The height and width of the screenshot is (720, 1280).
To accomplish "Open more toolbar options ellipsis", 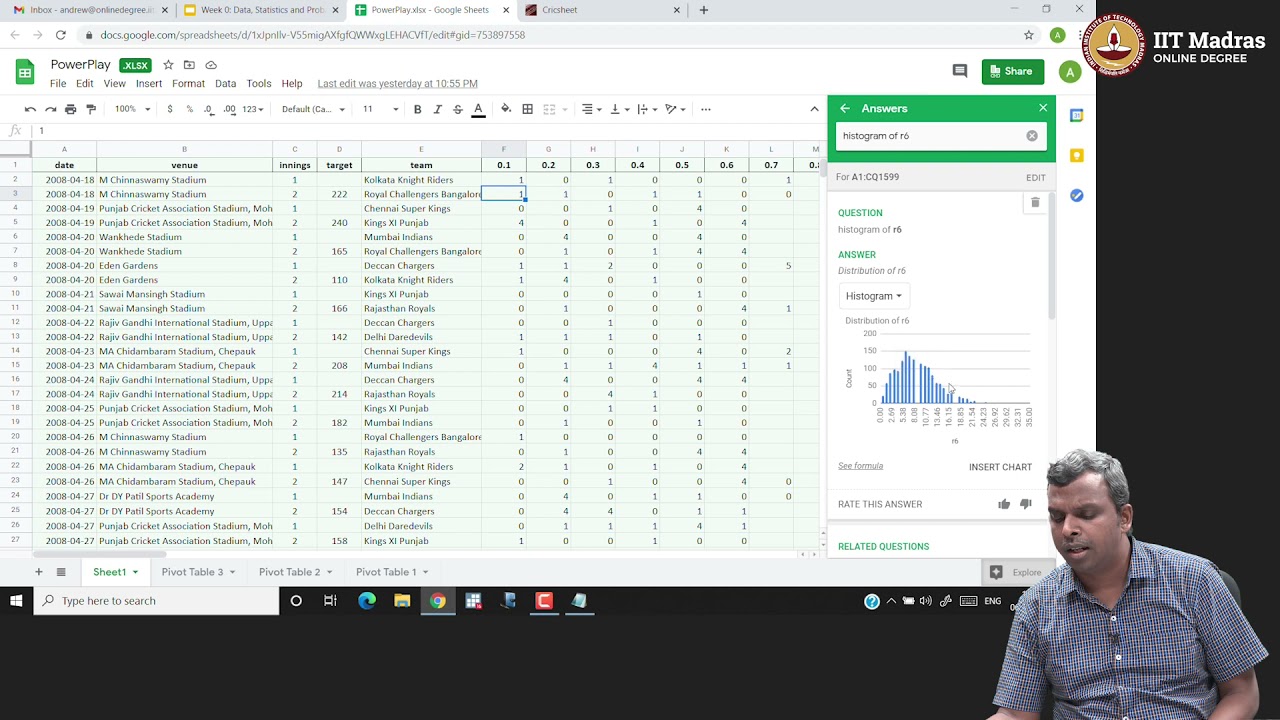I will [705, 109].
